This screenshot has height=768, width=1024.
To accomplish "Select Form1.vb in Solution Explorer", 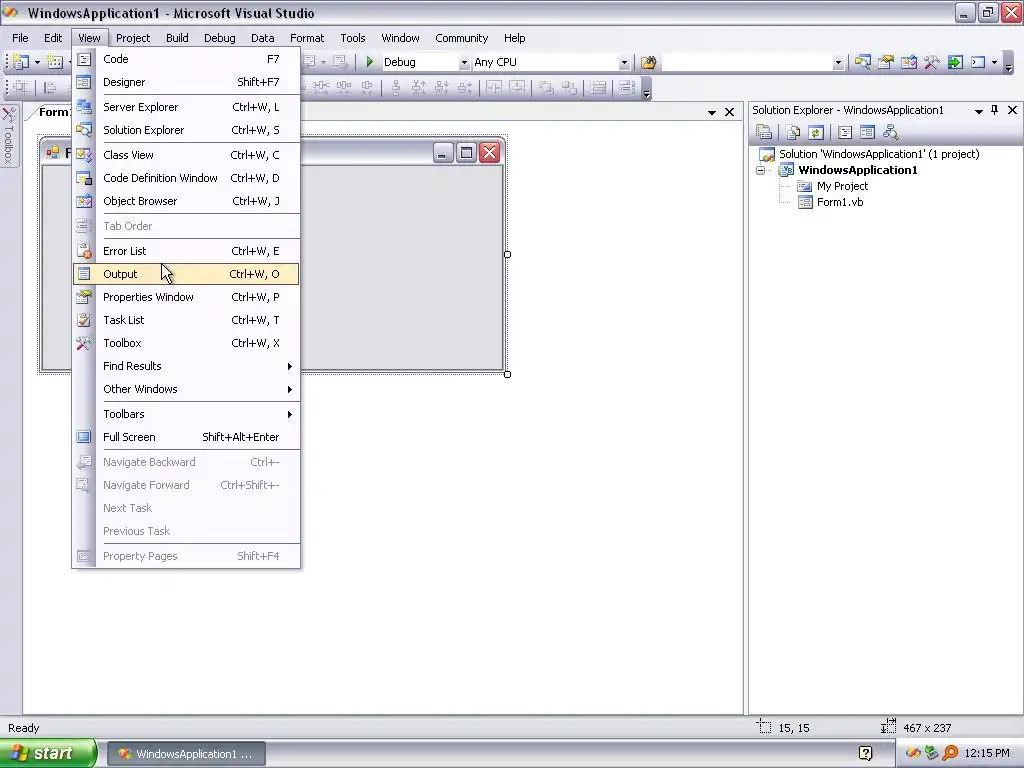I will pyautogui.click(x=840, y=202).
